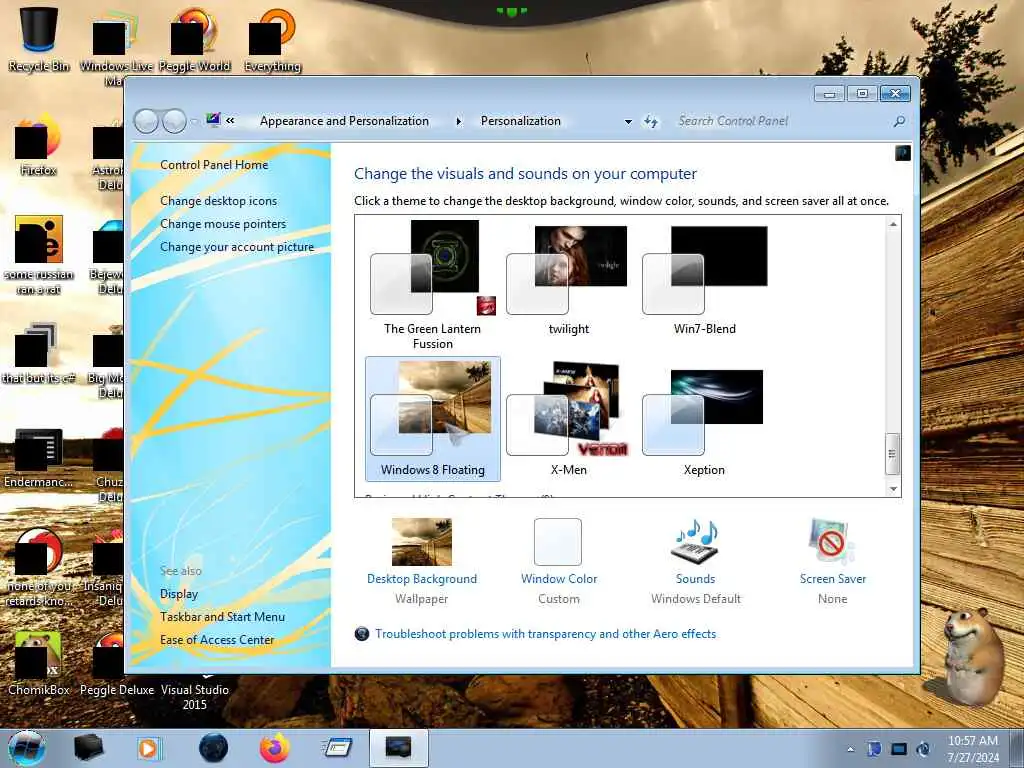Open Desktop Background wallpaper settings
Viewport: 1024px width, 768px height.
click(422, 541)
